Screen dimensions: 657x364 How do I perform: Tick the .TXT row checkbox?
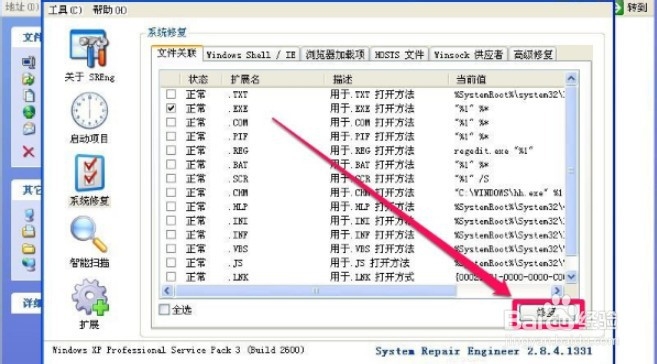point(171,94)
